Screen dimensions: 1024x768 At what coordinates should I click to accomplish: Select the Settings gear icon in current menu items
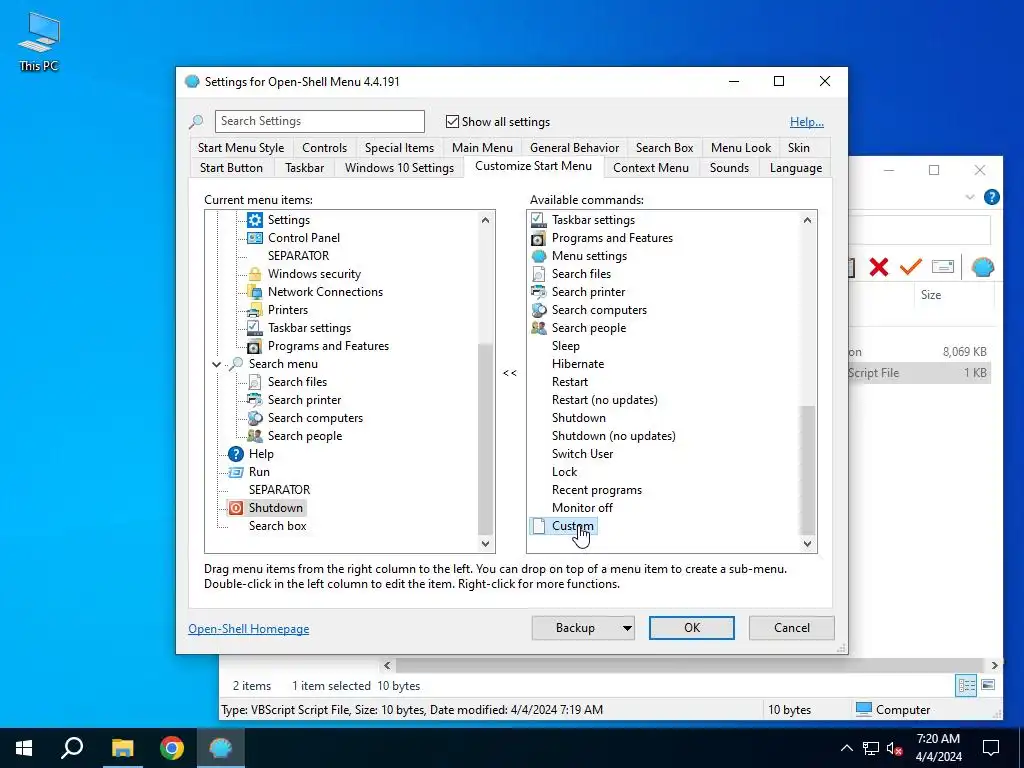point(255,220)
